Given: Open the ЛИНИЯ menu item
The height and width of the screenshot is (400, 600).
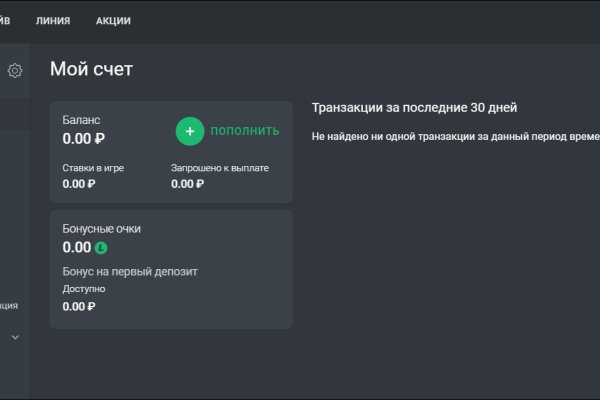Looking at the screenshot, I should tap(52, 21).
